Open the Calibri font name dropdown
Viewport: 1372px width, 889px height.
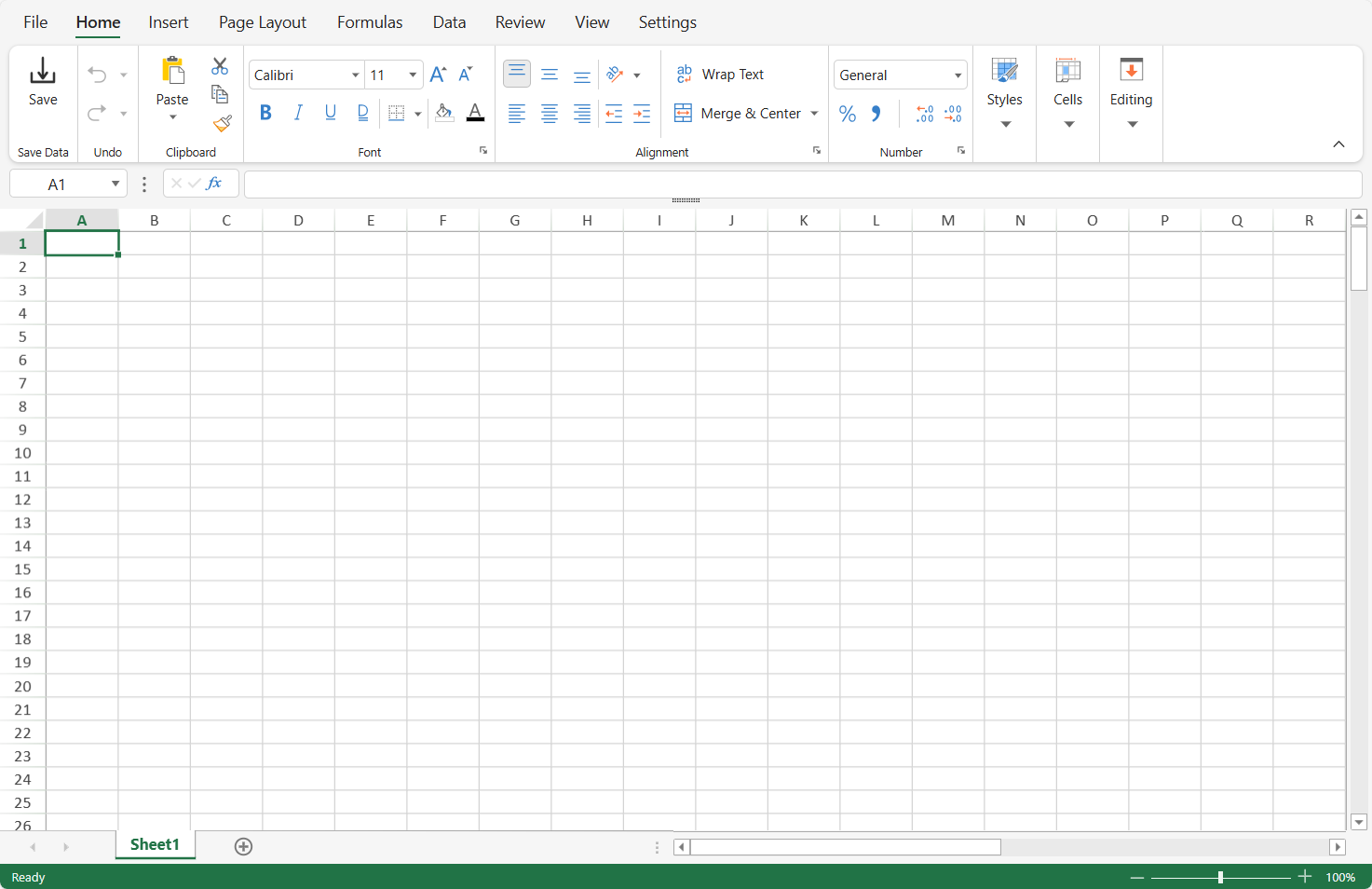click(x=355, y=75)
